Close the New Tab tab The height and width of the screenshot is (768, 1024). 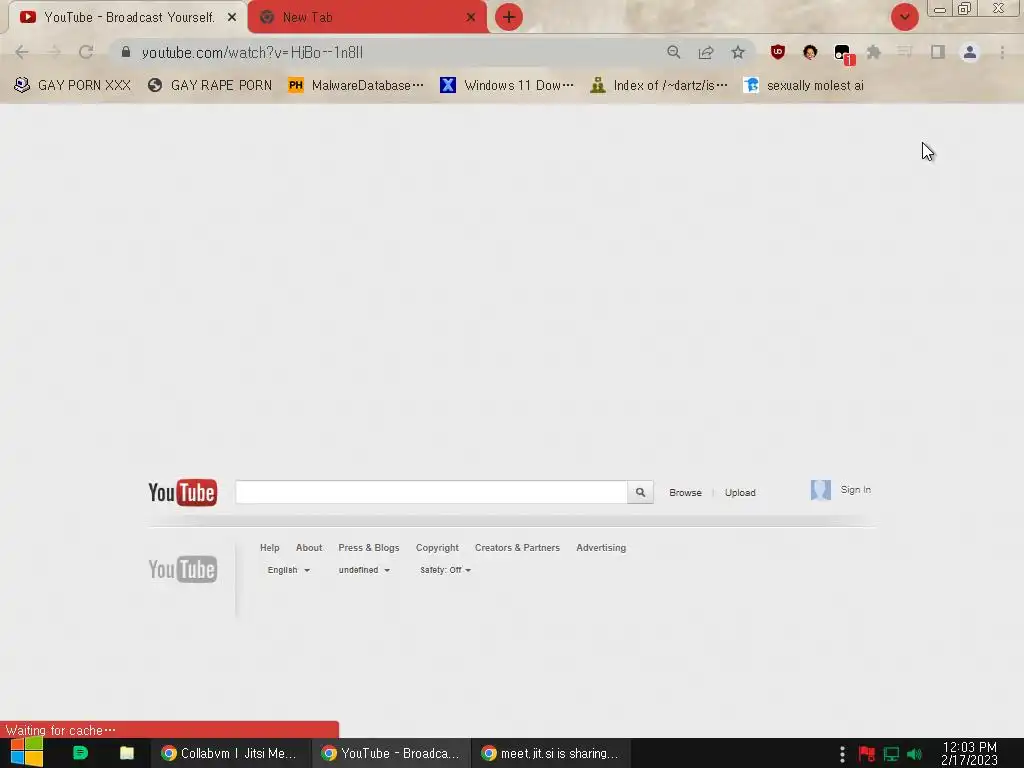coord(471,17)
